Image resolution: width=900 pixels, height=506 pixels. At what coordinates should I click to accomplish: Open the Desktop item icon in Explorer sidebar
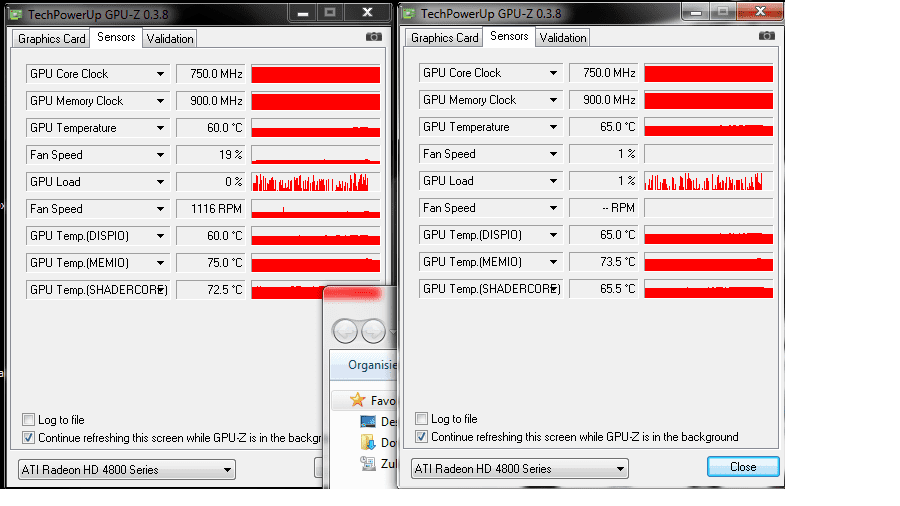368,422
